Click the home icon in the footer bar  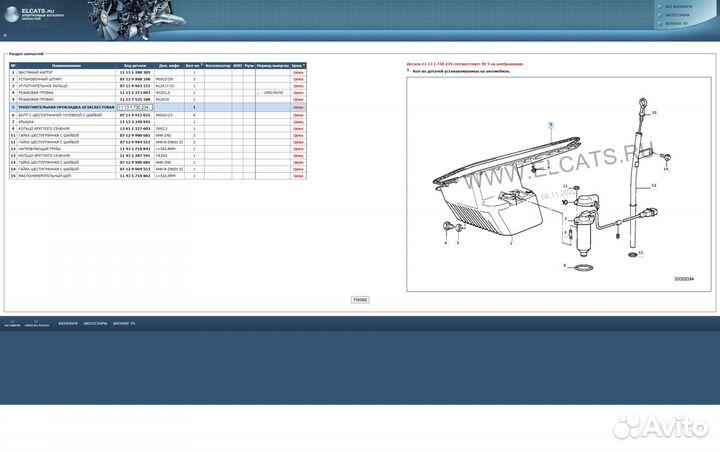pos(11,323)
